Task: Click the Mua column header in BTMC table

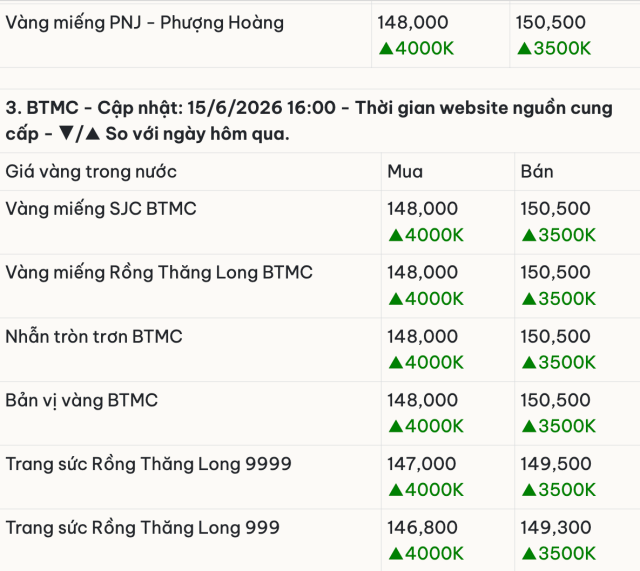Action: tap(405, 171)
